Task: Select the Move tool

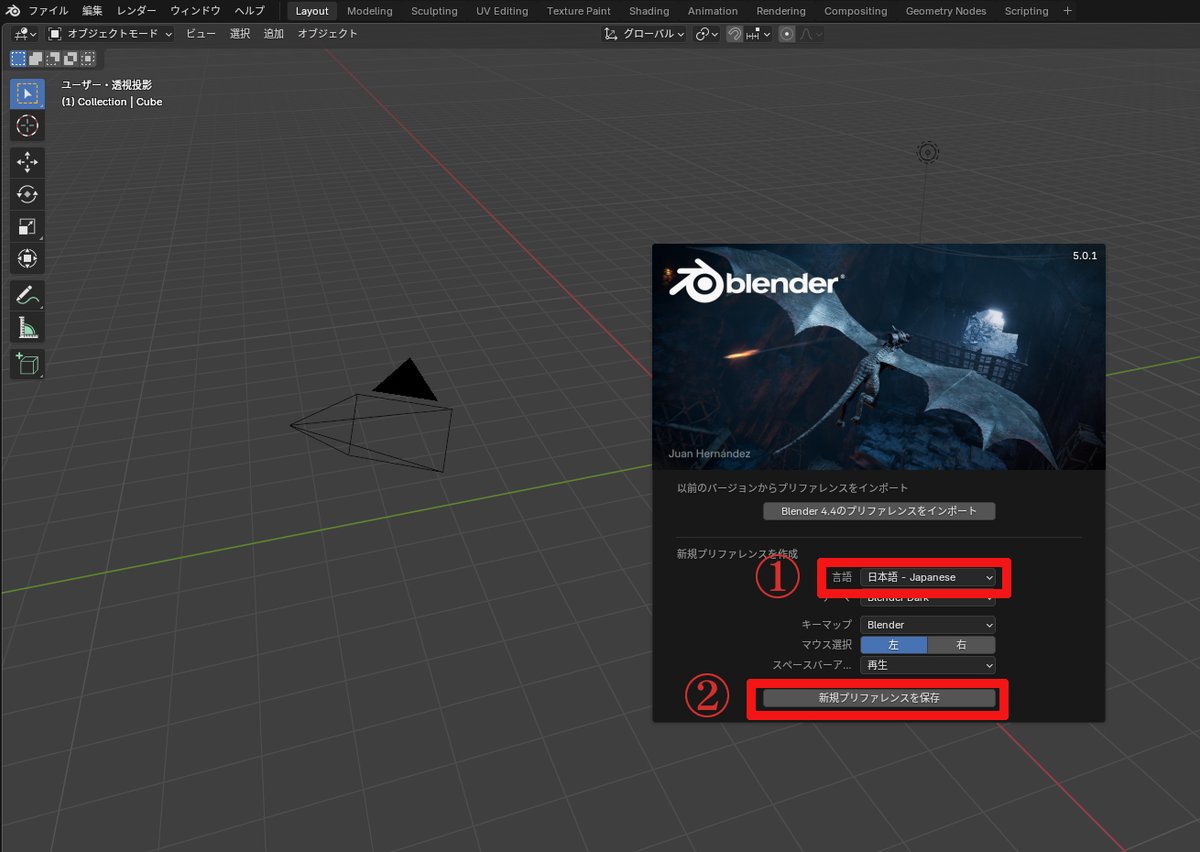Action: [x=27, y=162]
